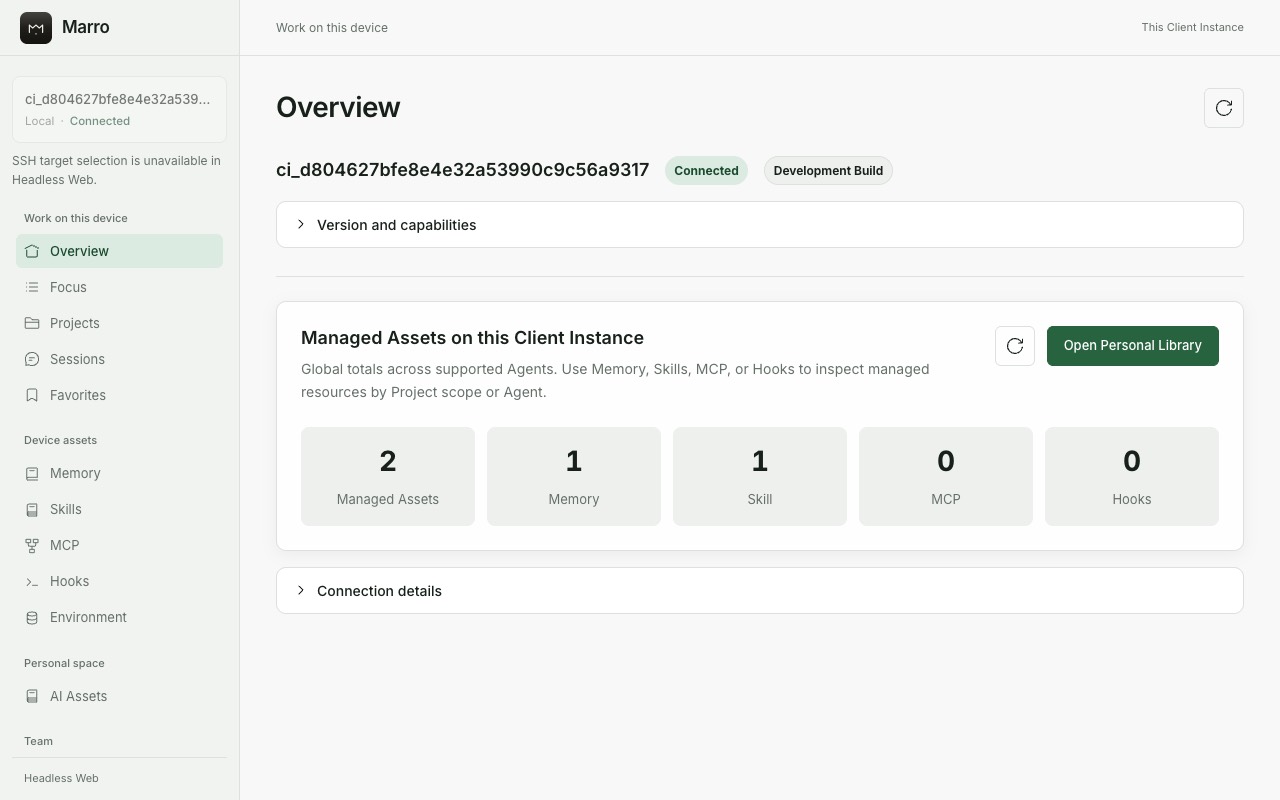Open the Environment page

119,617
